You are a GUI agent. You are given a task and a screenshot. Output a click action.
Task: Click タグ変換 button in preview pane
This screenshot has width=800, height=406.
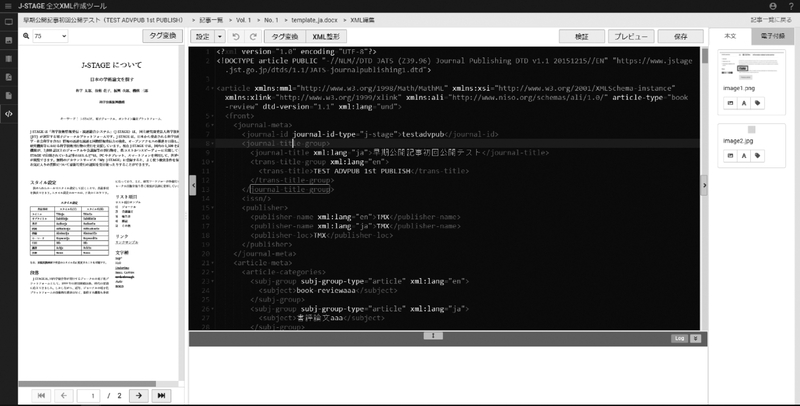[162, 36]
